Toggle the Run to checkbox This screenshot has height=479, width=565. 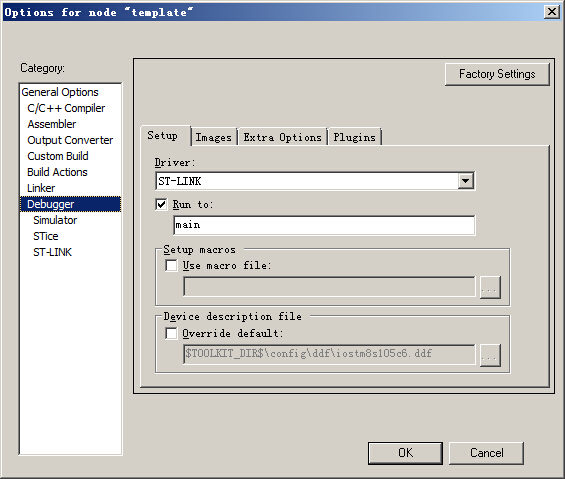click(161, 204)
